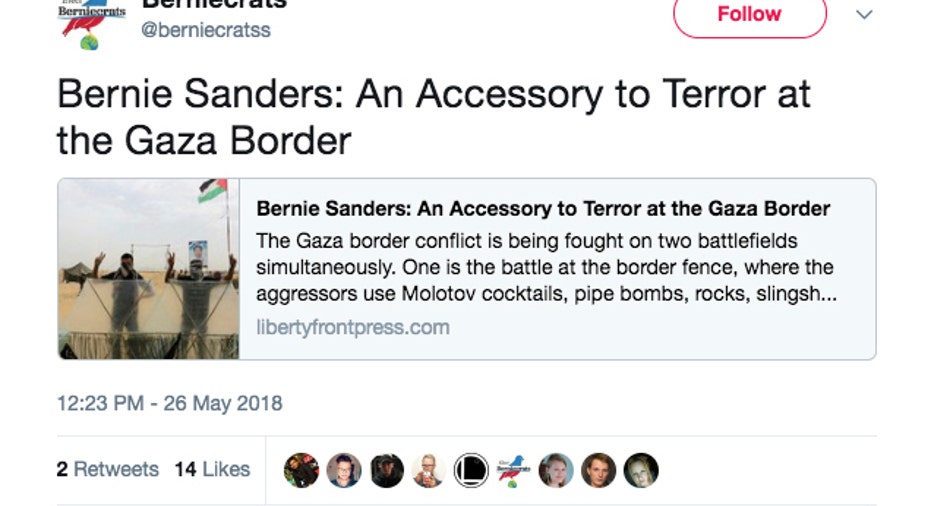Open the Berniecrats profile avatar

[91, 24]
